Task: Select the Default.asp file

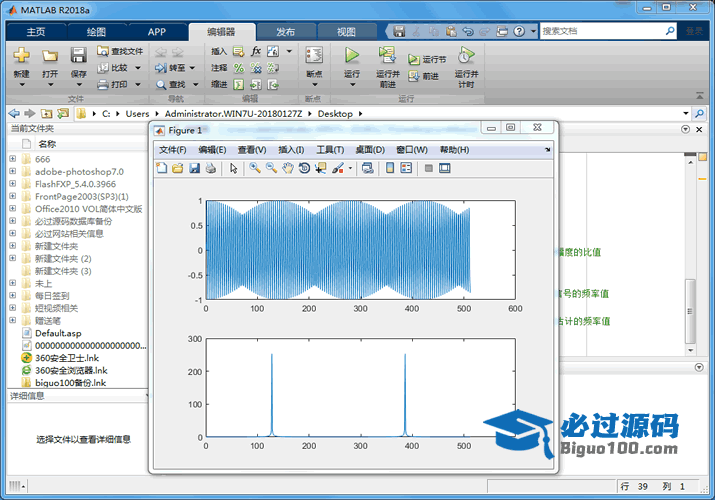Action: pyautogui.click(x=58, y=333)
